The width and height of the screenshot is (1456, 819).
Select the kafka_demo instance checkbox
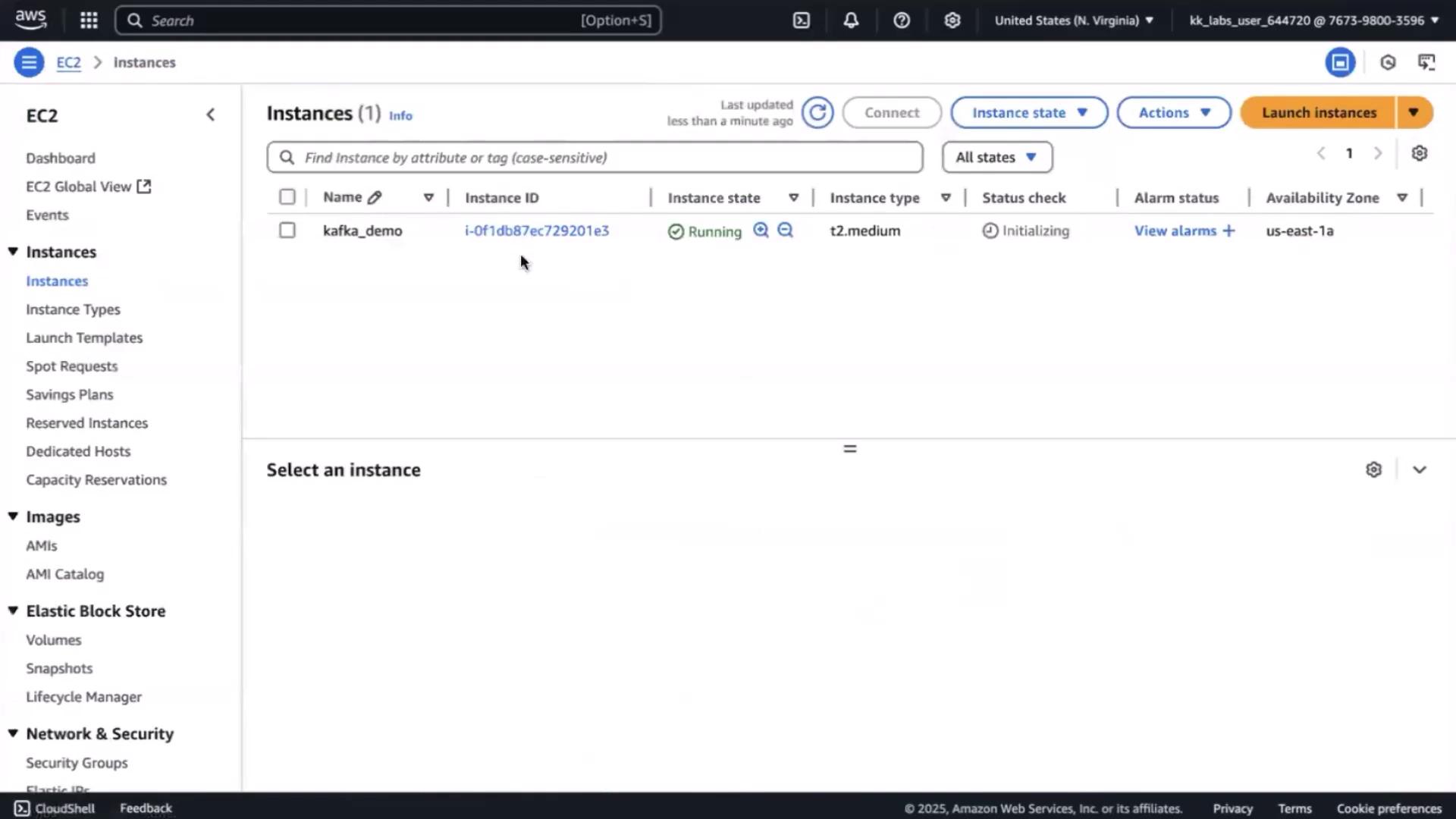pyautogui.click(x=287, y=231)
